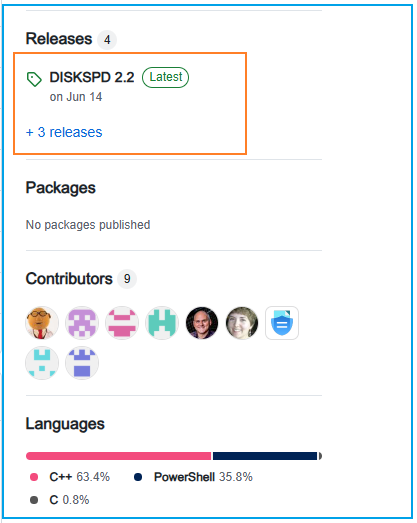Open the purple pixel identicon contributor

82,323
